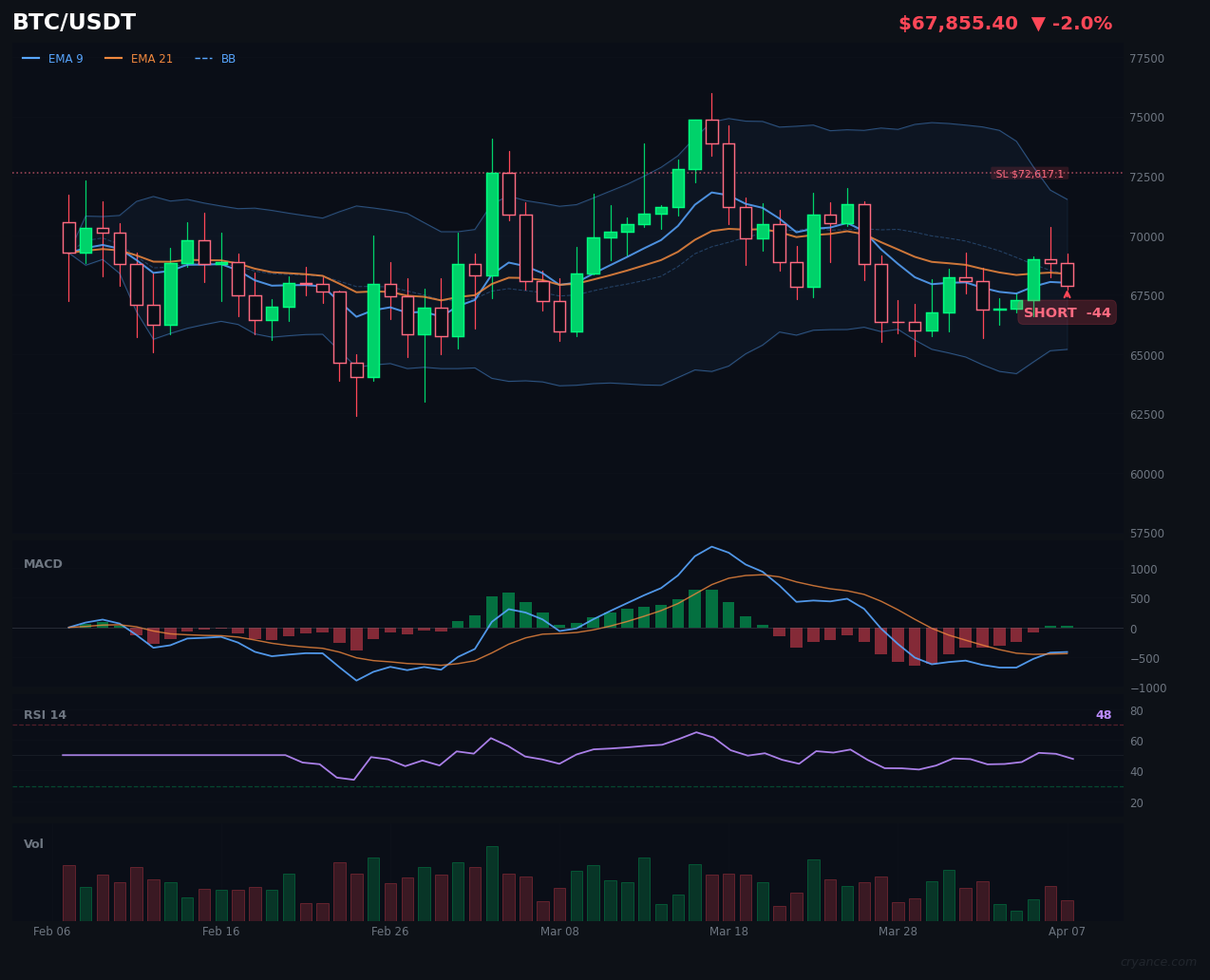Toggle the EMA 21 legend text
Image resolution: width=1210 pixels, height=980 pixels.
tap(152, 59)
